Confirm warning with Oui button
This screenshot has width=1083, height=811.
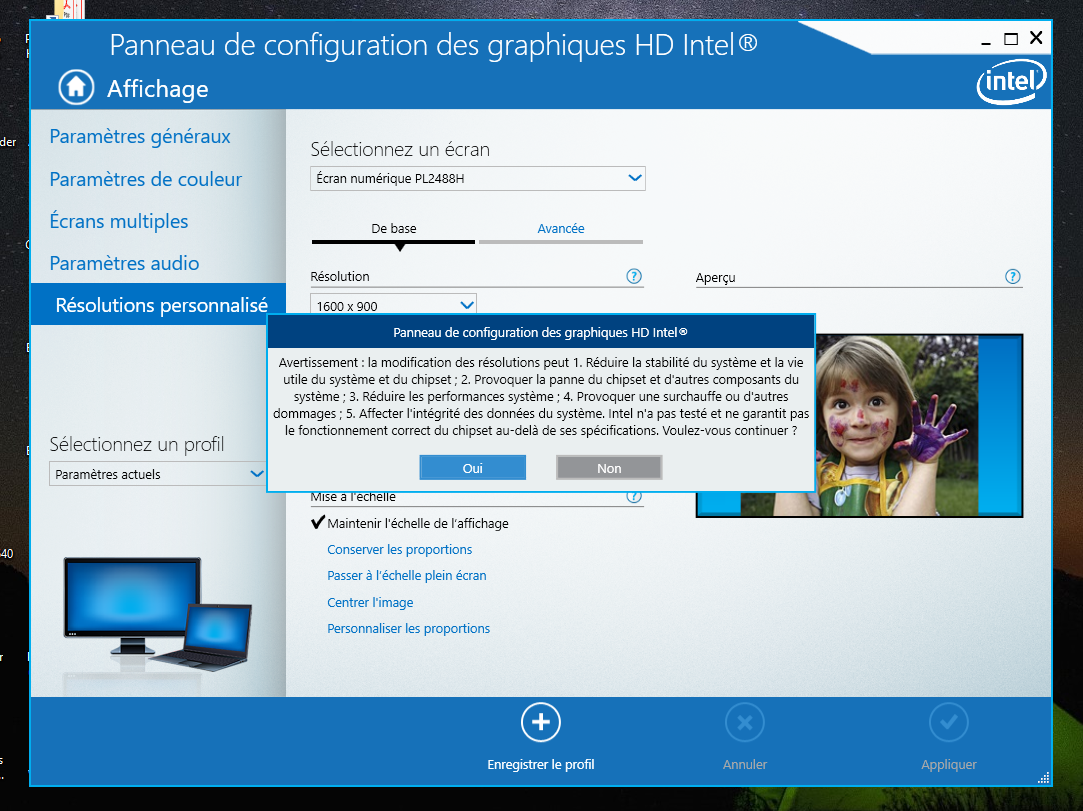point(472,468)
